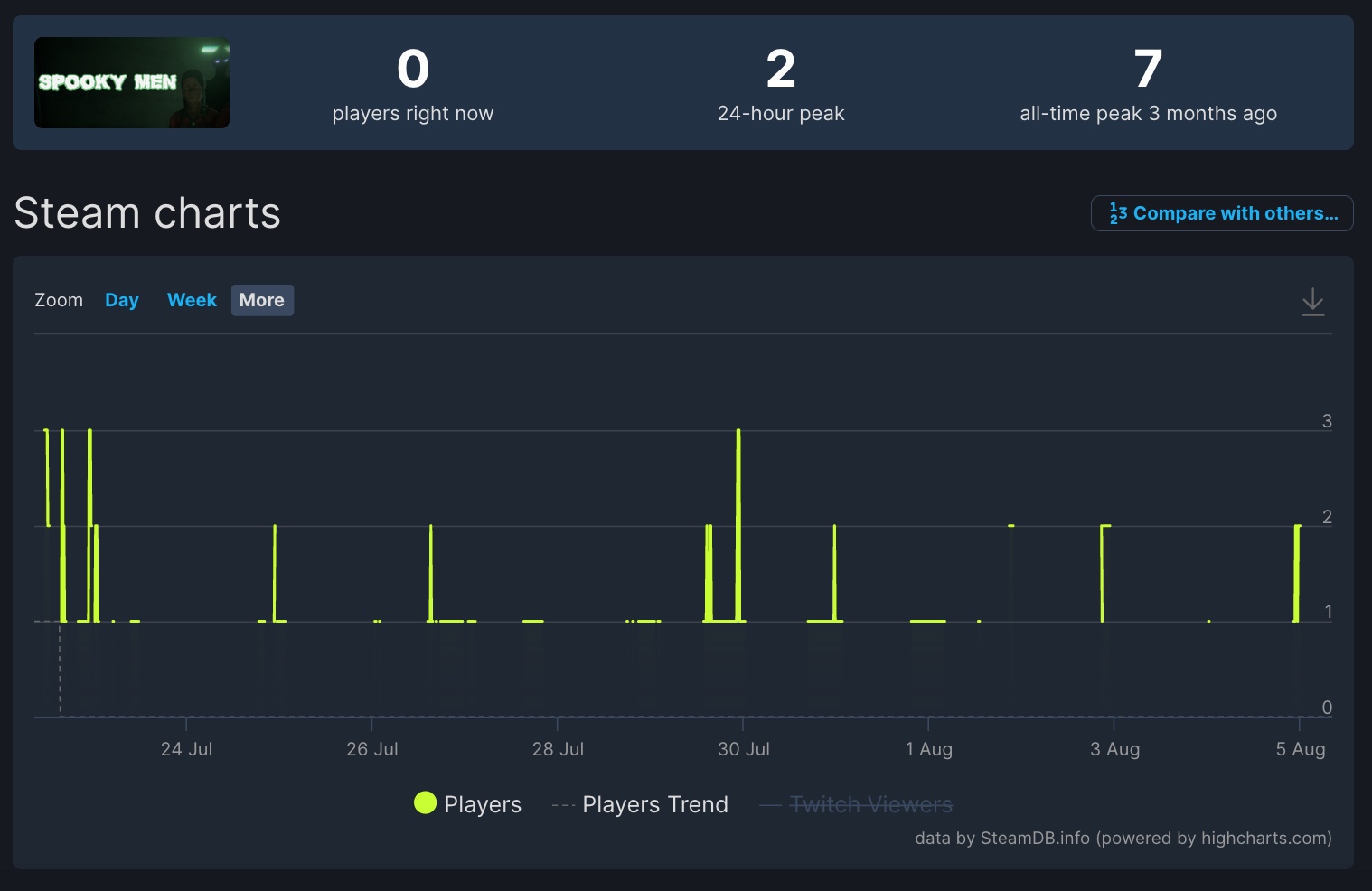Screen dimensions: 1372x891
Task: Enable the Twitch Viewers legend series
Action: click(856, 804)
